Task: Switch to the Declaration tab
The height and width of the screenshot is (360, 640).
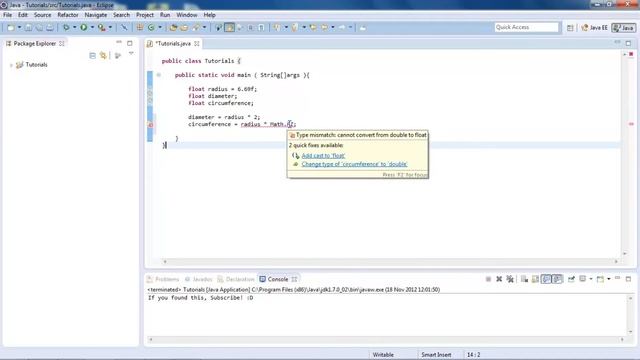Action: tap(236, 279)
